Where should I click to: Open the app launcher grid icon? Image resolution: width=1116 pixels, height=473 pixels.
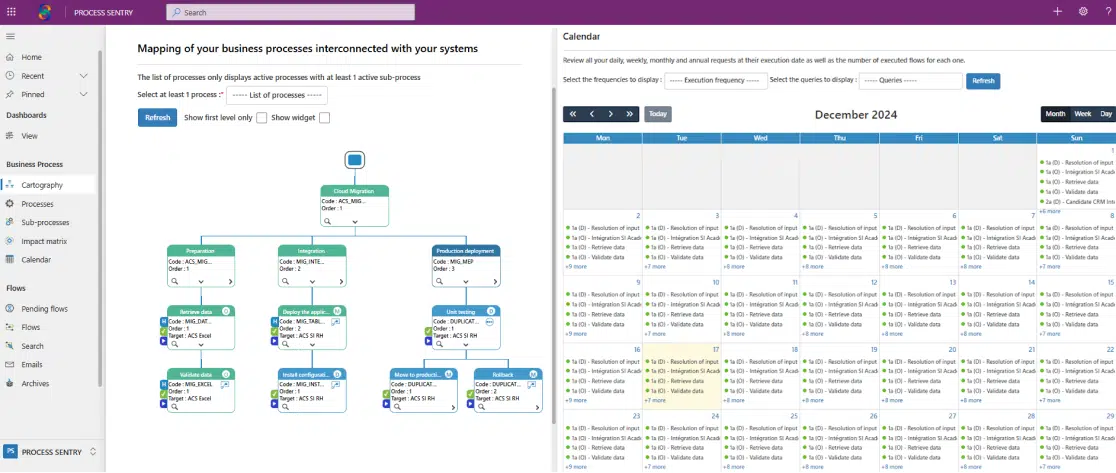click(x=11, y=12)
